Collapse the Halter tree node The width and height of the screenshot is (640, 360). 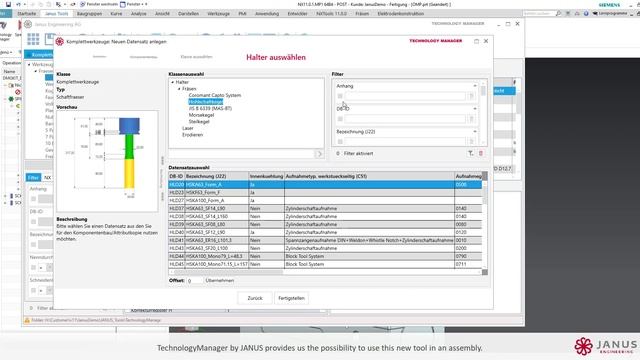[x=173, y=82]
